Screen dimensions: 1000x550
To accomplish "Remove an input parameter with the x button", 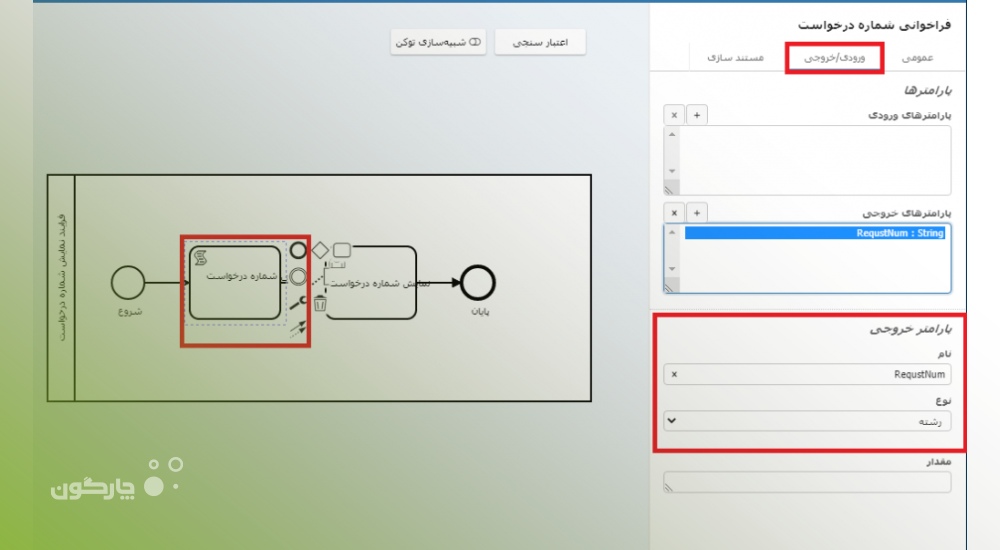I will pos(674,115).
